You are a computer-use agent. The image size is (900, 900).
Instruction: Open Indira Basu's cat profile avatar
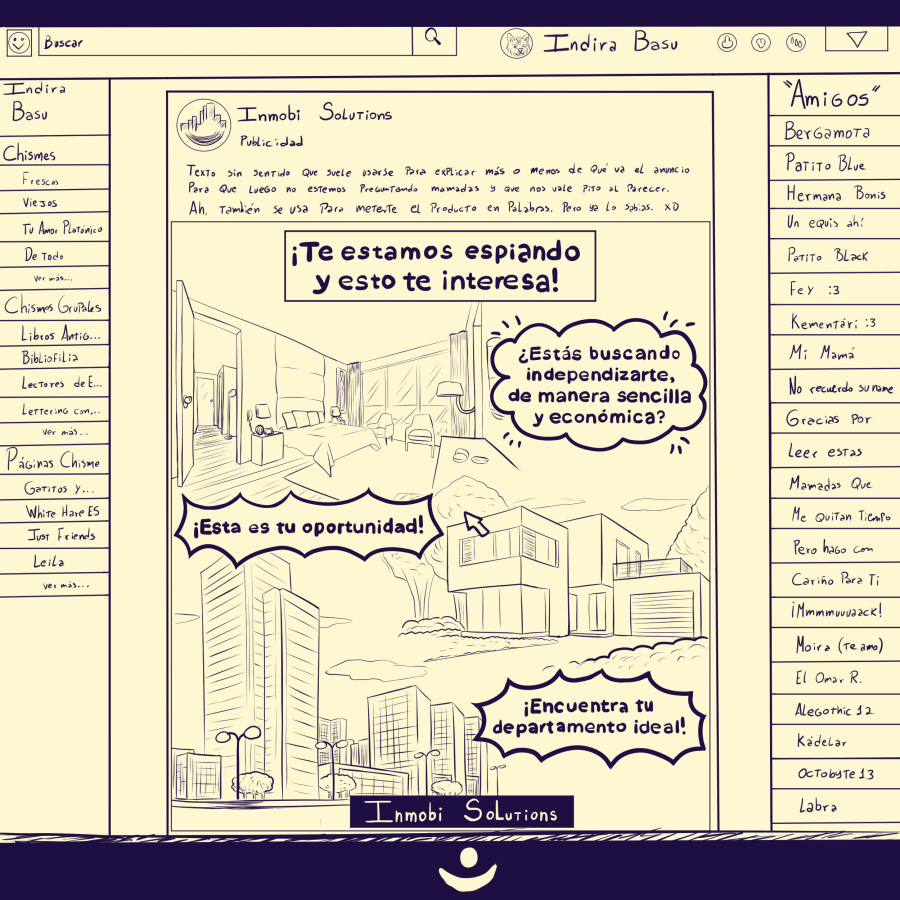(x=516, y=43)
